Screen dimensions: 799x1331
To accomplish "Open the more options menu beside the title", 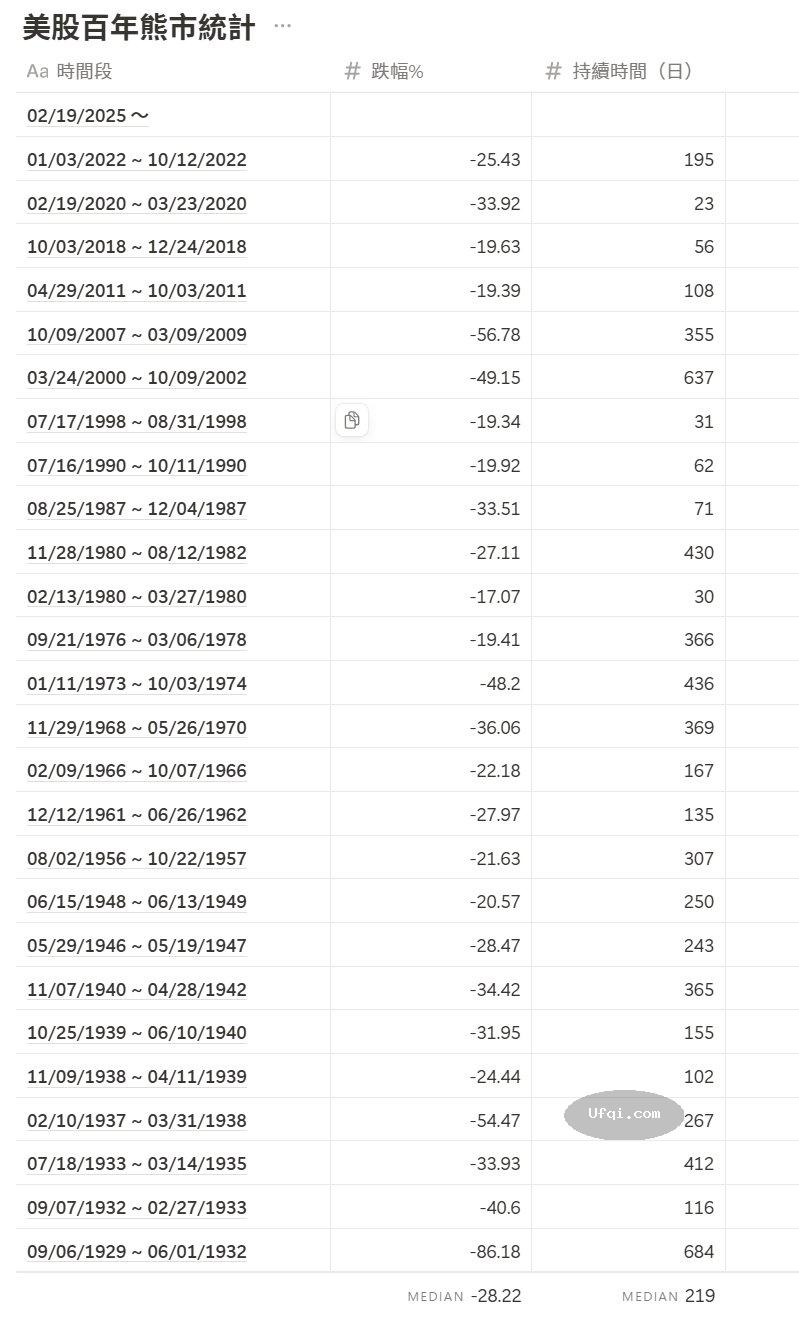I will click(282, 26).
